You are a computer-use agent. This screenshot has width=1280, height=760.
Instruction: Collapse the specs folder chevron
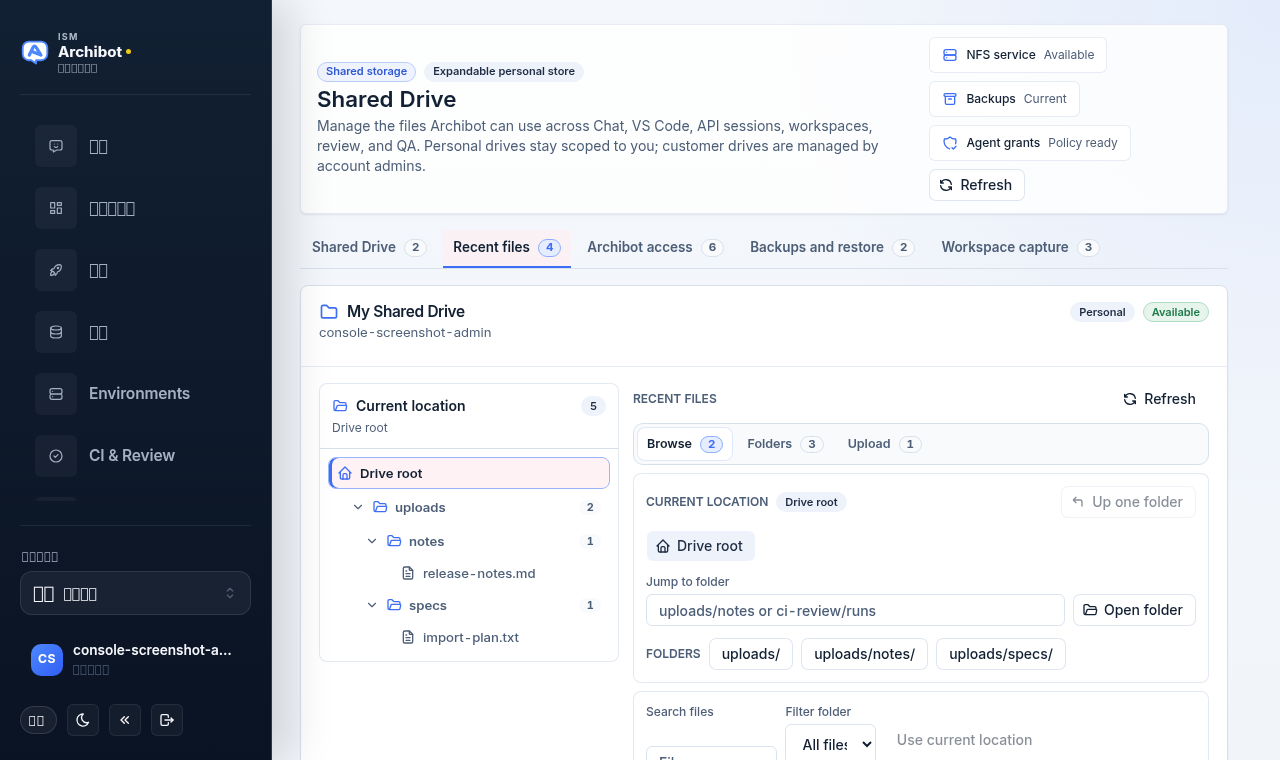[372, 605]
